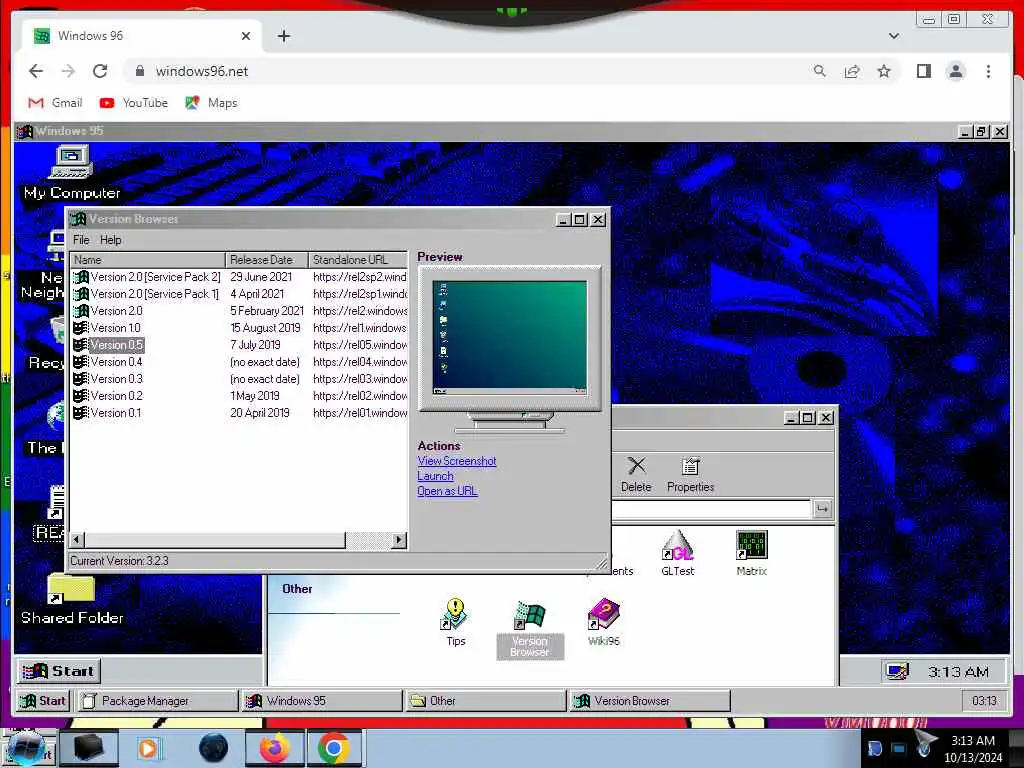Screen dimensions: 1024x768
Task: Bookmark this page with the star icon
Action: click(884, 71)
